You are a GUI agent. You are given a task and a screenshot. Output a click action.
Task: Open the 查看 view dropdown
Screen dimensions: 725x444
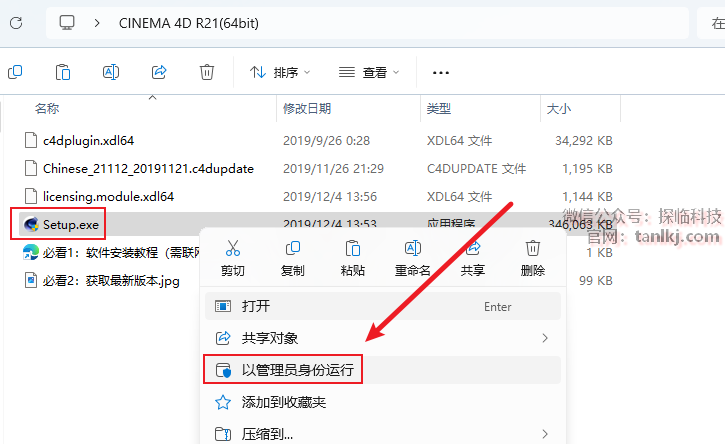[369, 73]
